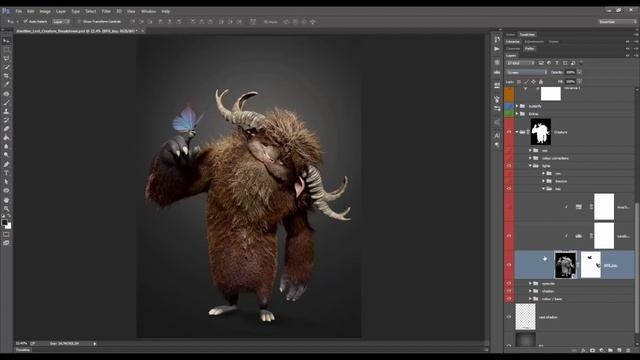The width and height of the screenshot is (640, 360).
Task: Open the workspace Essentials dropdown
Action: (x=618, y=22)
